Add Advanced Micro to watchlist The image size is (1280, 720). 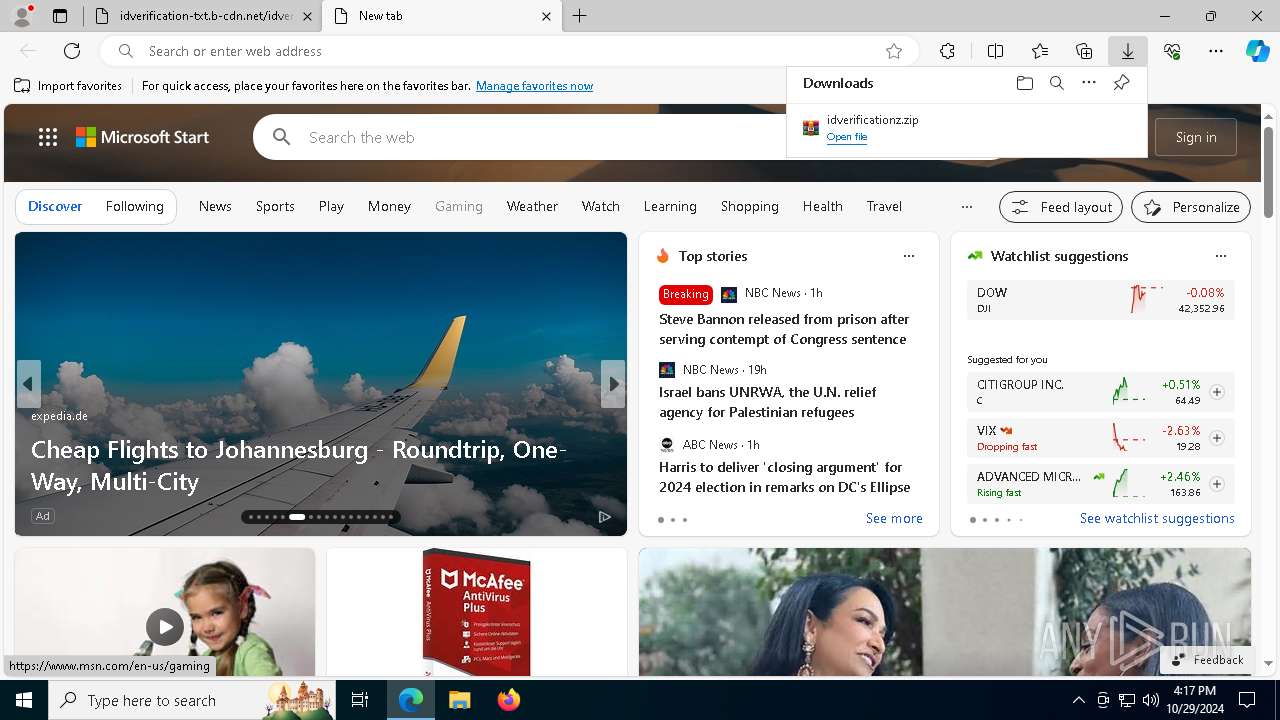[x=1216, y=484]
